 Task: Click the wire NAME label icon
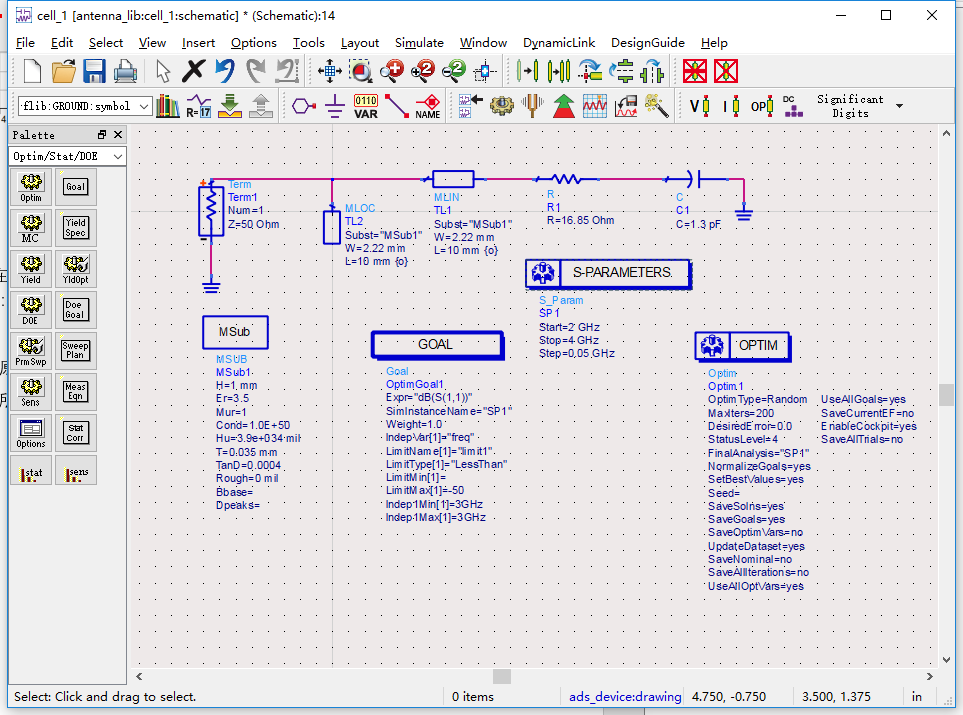(428, 105)
